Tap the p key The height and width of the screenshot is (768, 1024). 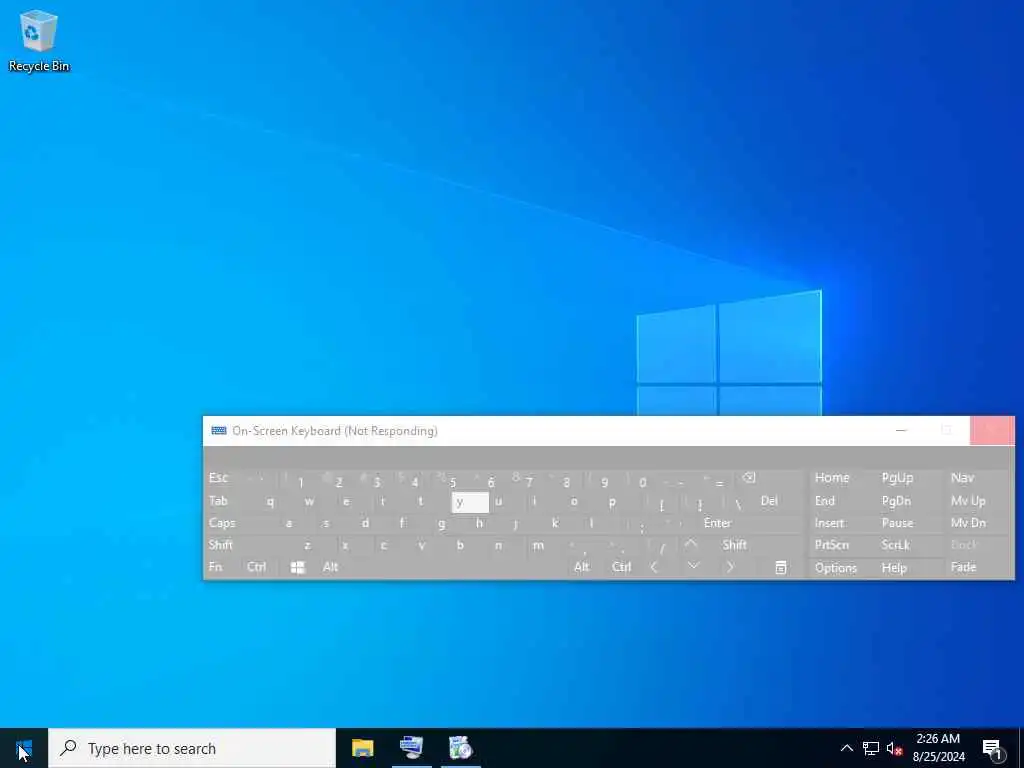click(612, 502)
